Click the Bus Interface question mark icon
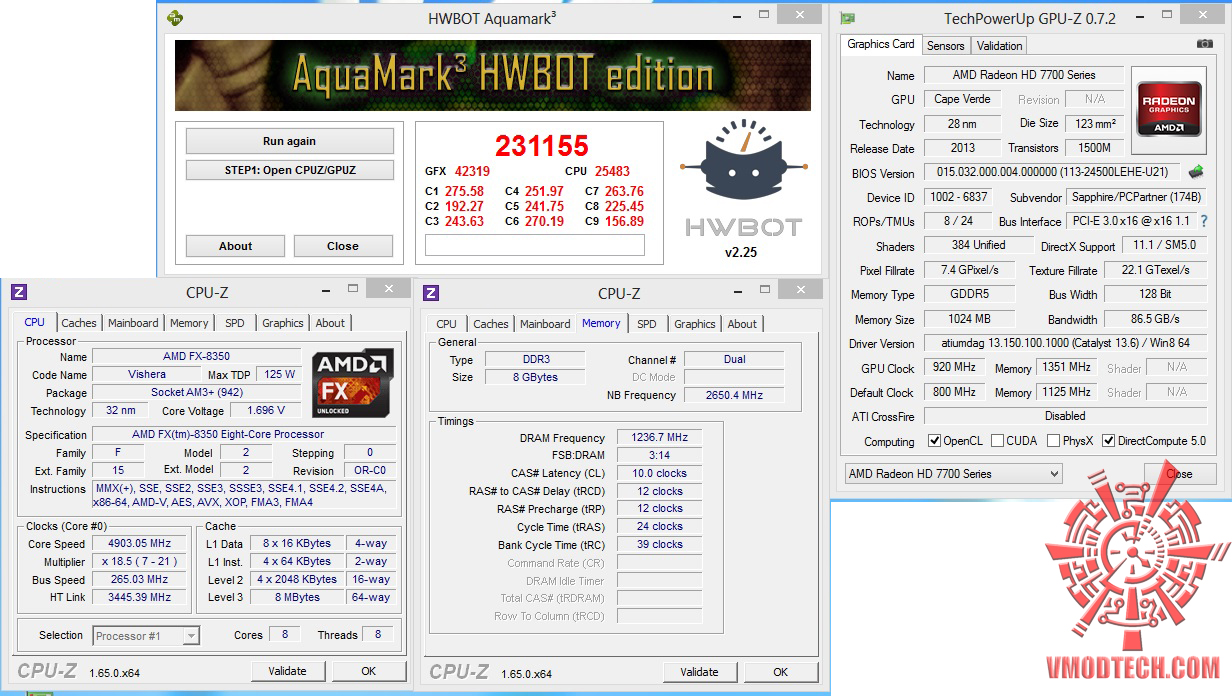This screenshot has height=696, width=1232. [x=1204, y=221]
